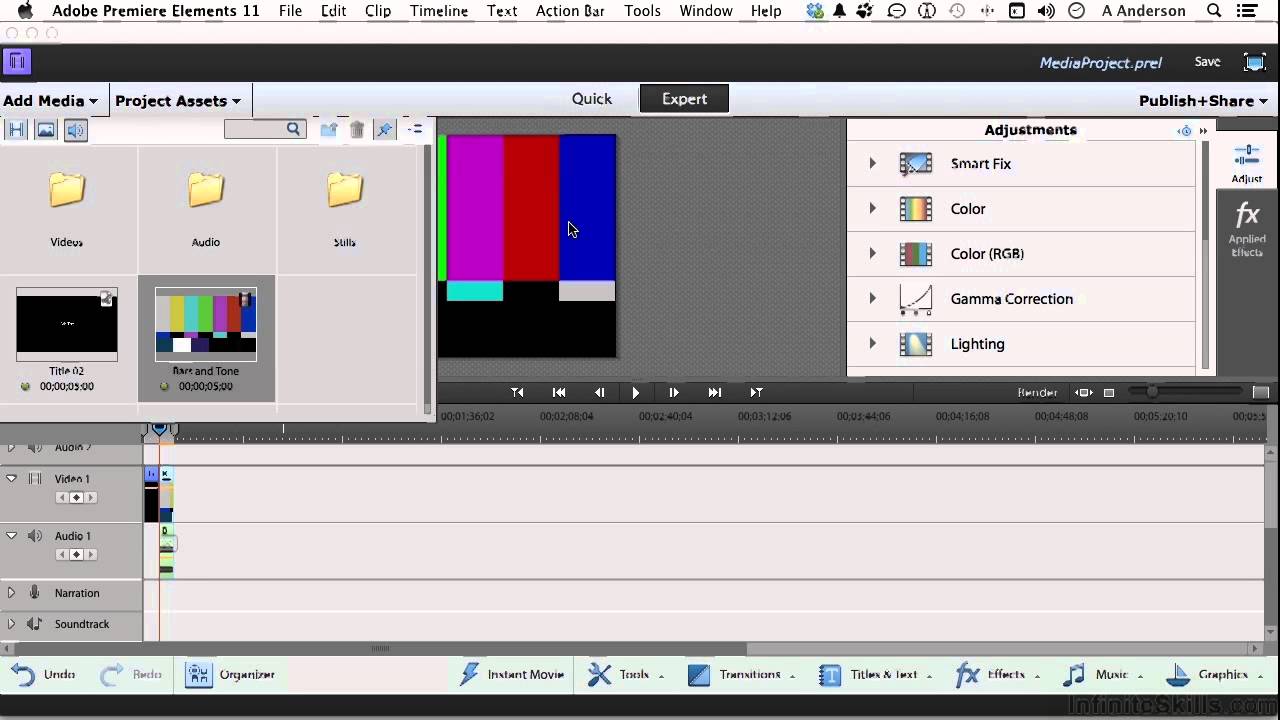The height and width of the screenshot is (720, 1280).
Task: Toggle still image filter in Project Assets
Action: pos(46,130)
